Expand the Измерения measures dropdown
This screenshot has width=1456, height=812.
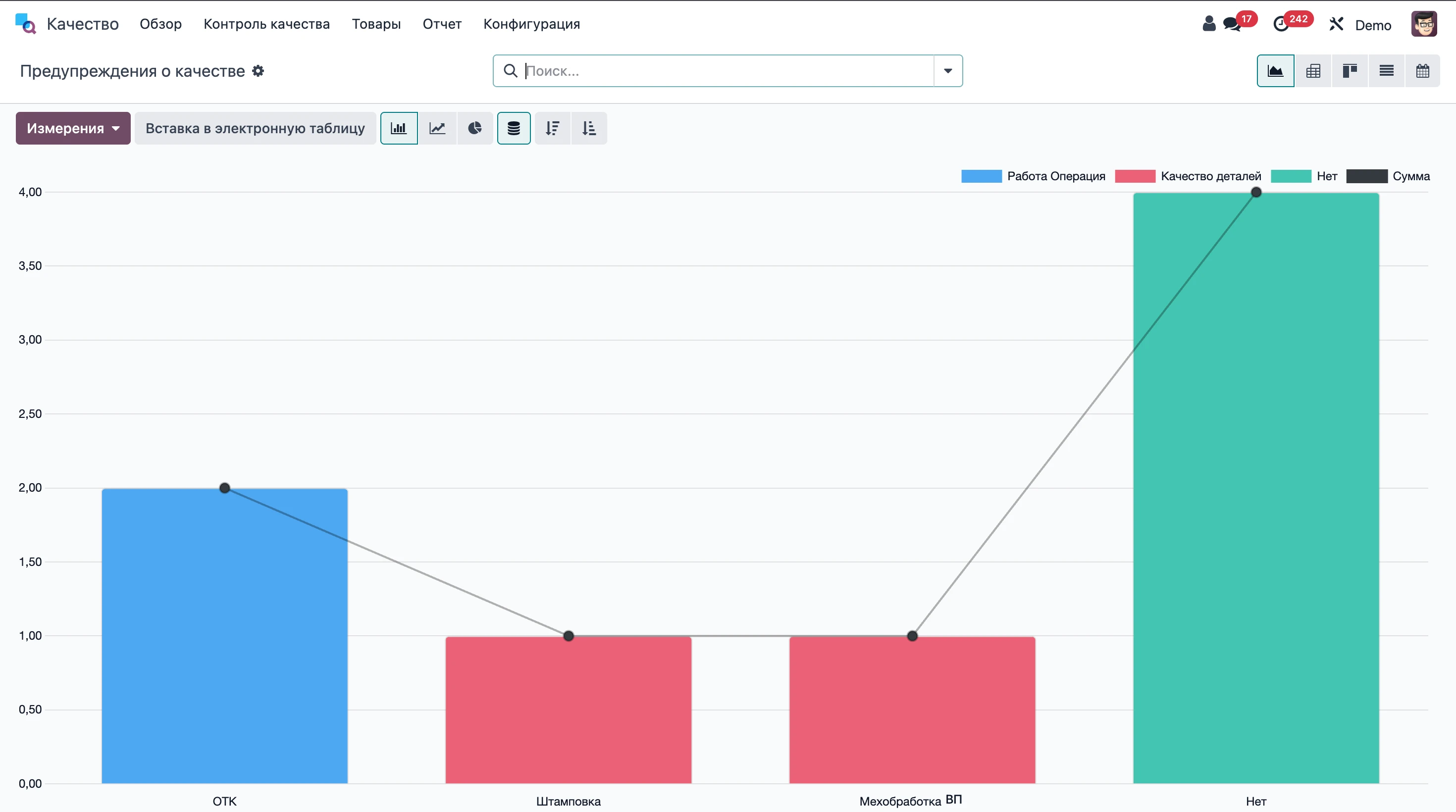pyautogui.click(x=73, y=128)
